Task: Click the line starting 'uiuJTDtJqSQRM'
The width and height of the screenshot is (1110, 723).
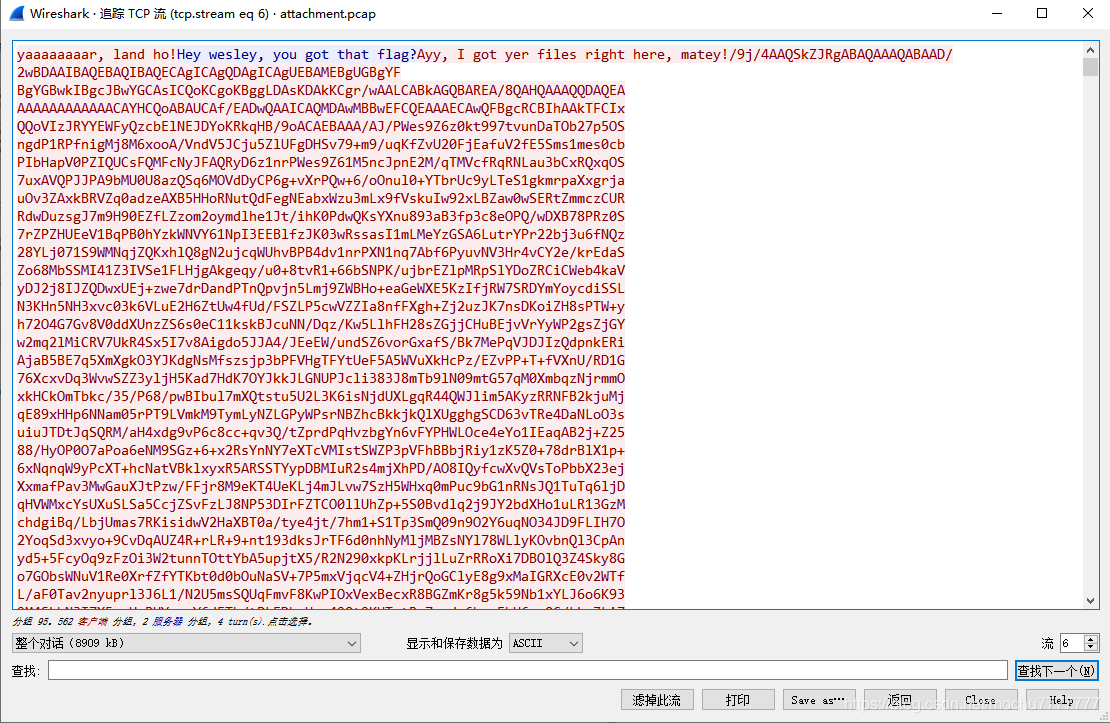Action: click(x=321, y=432)
